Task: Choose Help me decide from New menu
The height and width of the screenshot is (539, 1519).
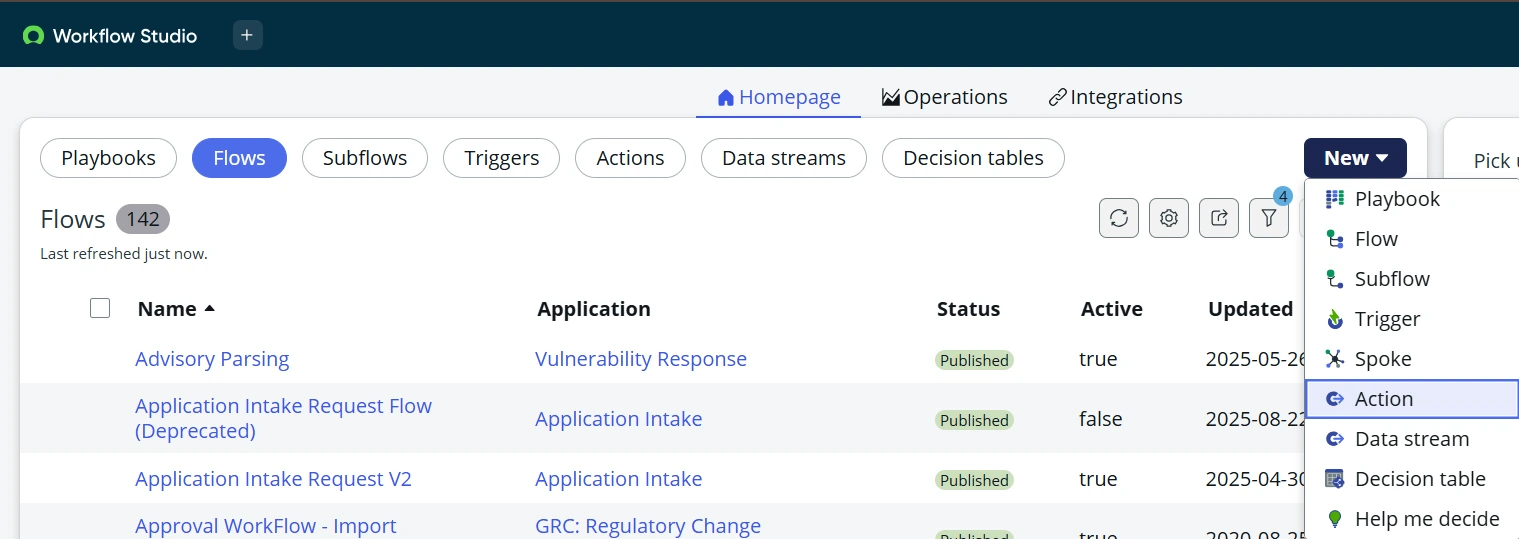Action: 1412,519
